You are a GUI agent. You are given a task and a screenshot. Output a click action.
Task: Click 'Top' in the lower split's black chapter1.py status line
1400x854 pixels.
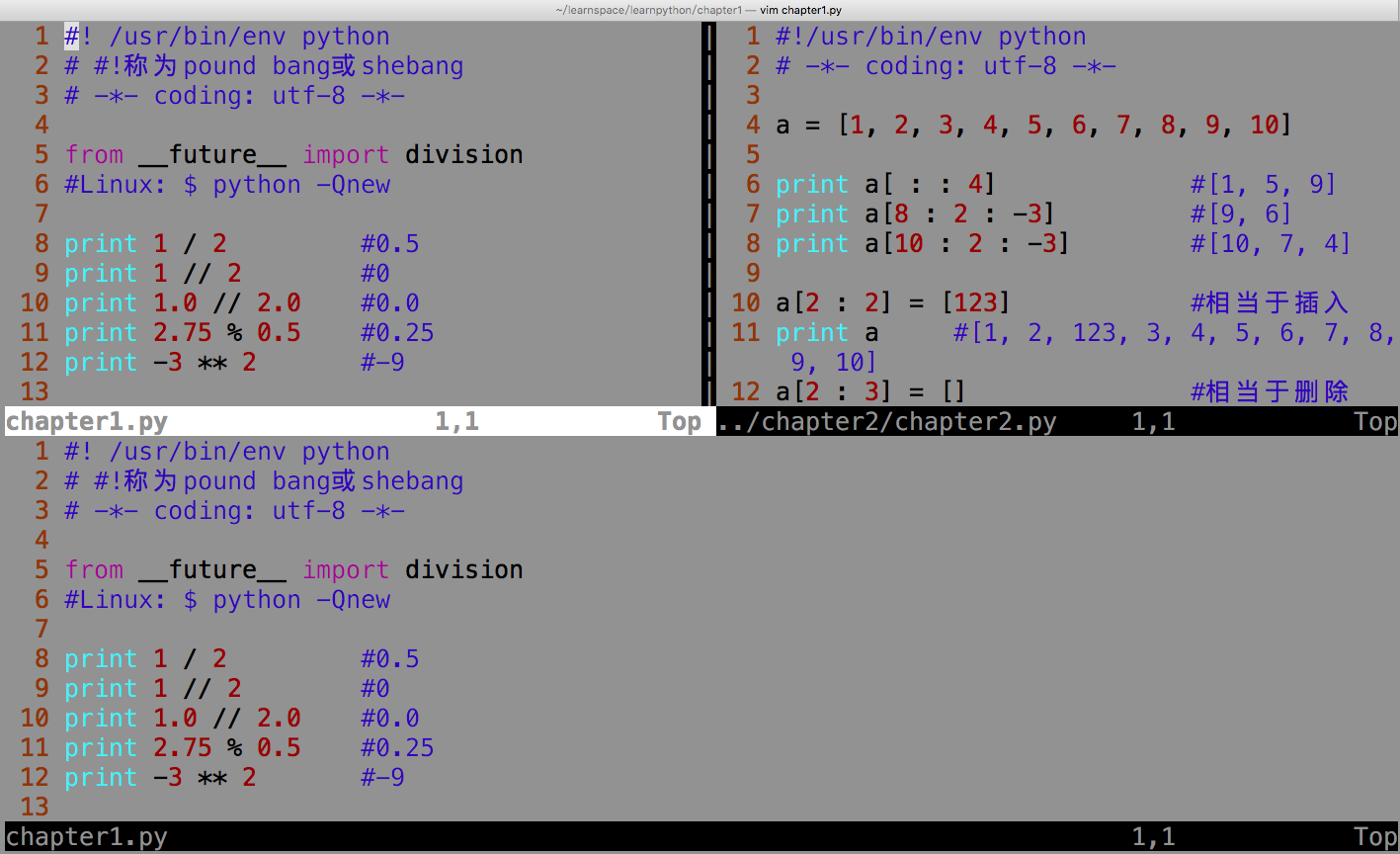pos(1375,837)
